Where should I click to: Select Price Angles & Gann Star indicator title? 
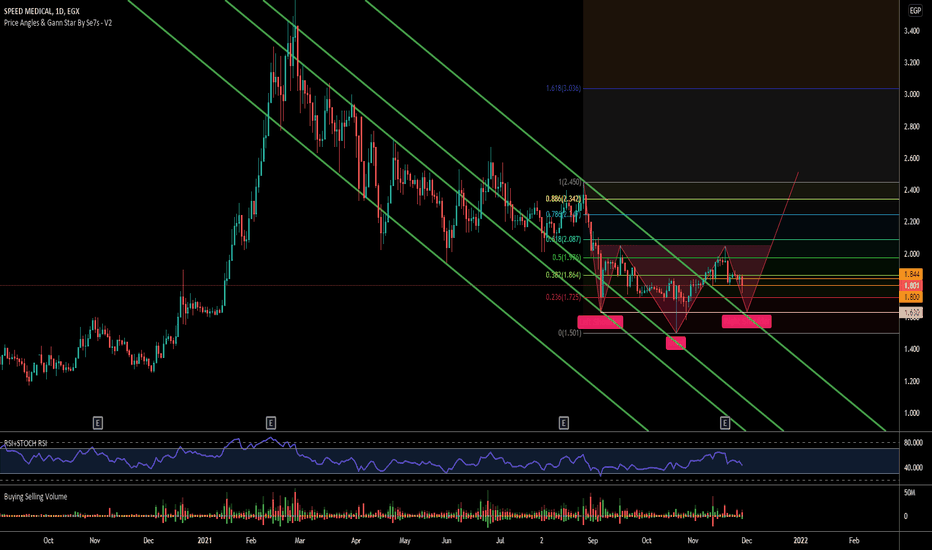pyautogui.click(x=58, y=23)
